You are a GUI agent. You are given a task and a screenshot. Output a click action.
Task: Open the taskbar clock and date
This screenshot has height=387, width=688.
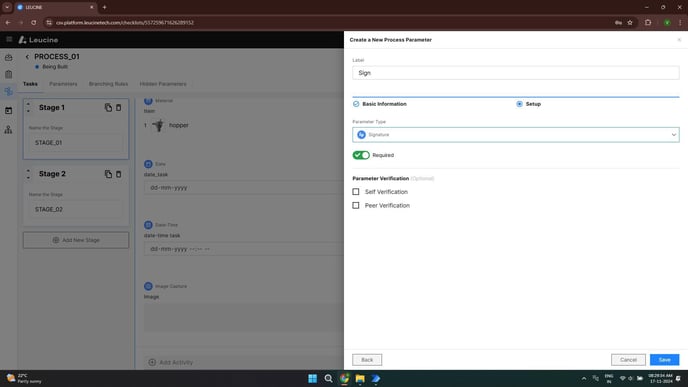click(x=660, y=378)
